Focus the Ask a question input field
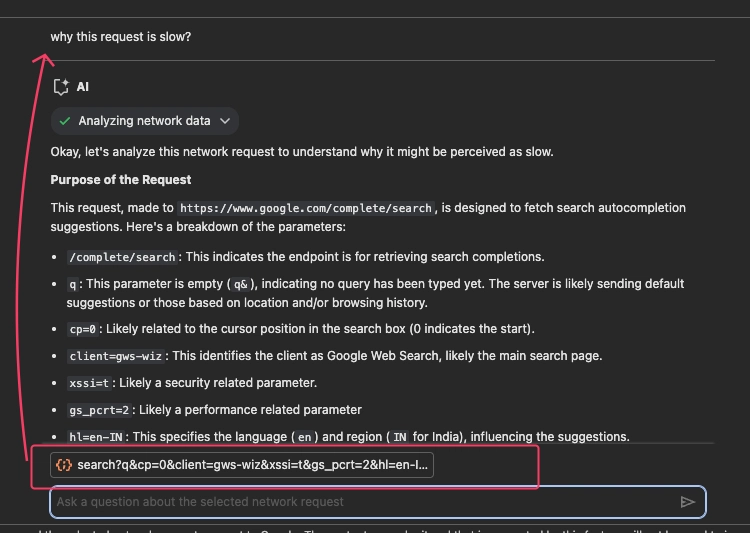Screen dimensions: 750x533 point(378,502)
